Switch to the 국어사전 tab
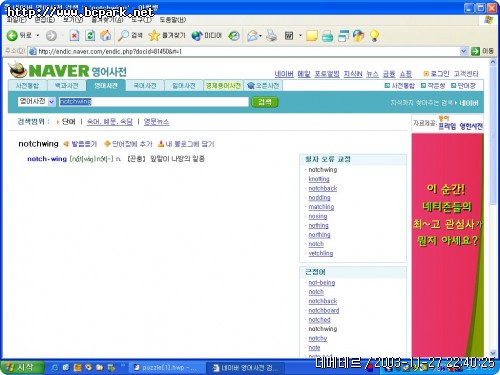The image size is (500, 375). tap(145, 86)
